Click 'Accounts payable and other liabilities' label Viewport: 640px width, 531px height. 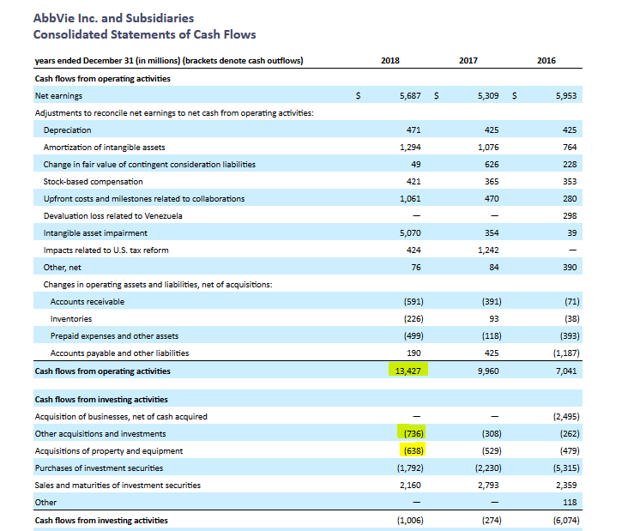[x=120, y=353]
